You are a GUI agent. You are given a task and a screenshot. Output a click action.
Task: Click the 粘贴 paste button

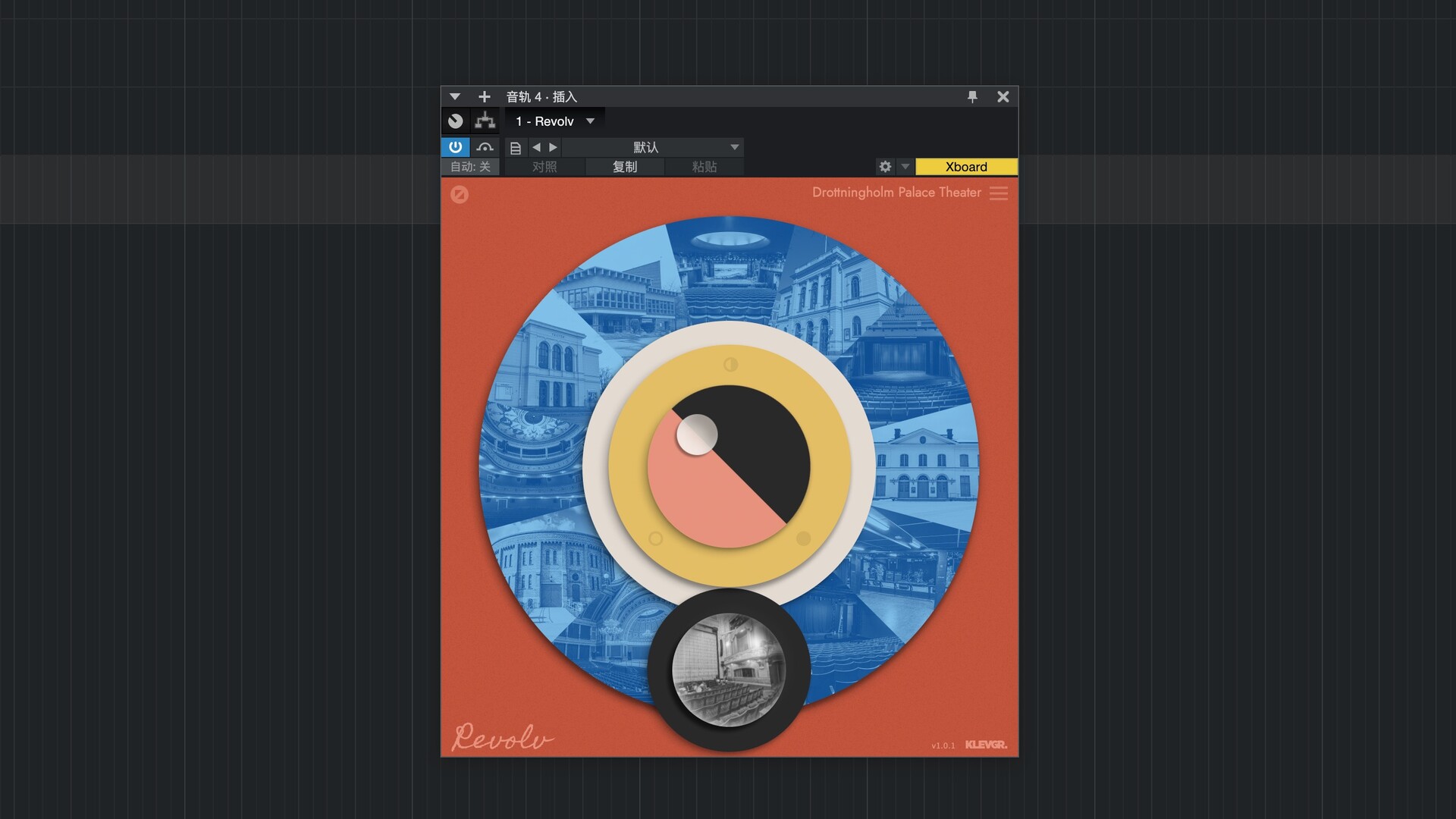(x=704, y=167)
